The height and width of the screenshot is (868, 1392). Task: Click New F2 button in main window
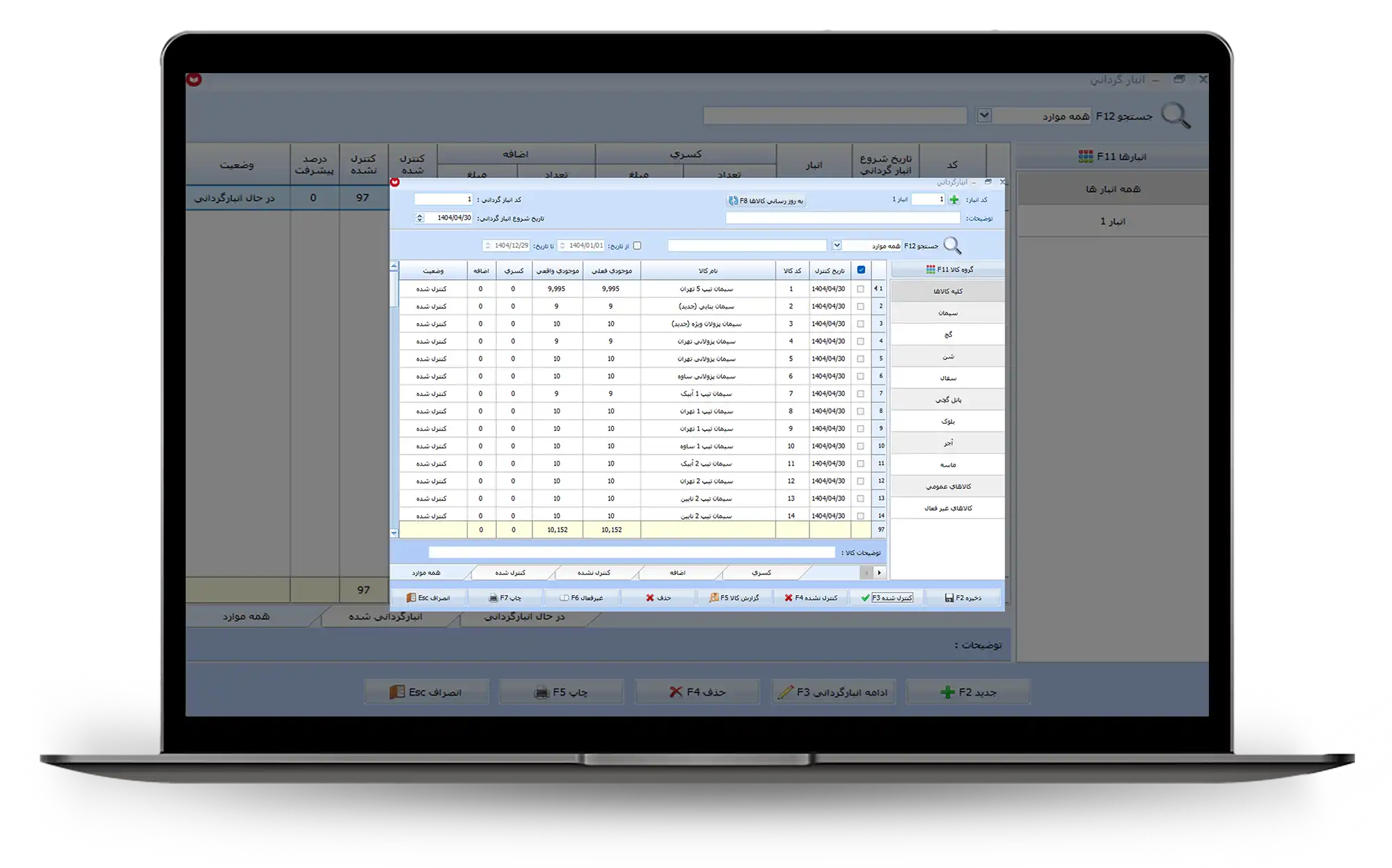pos(968,693)
